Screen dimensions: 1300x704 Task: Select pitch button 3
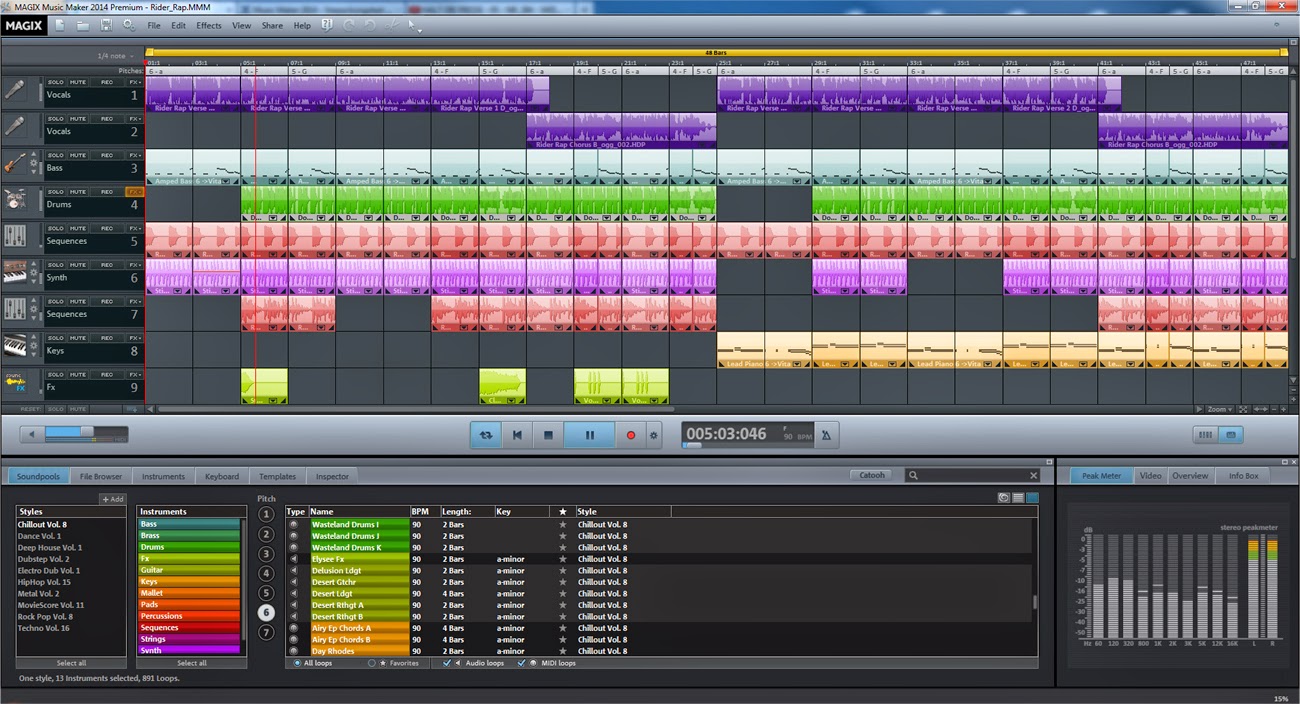pyautogui.click(x=266, y=554)
